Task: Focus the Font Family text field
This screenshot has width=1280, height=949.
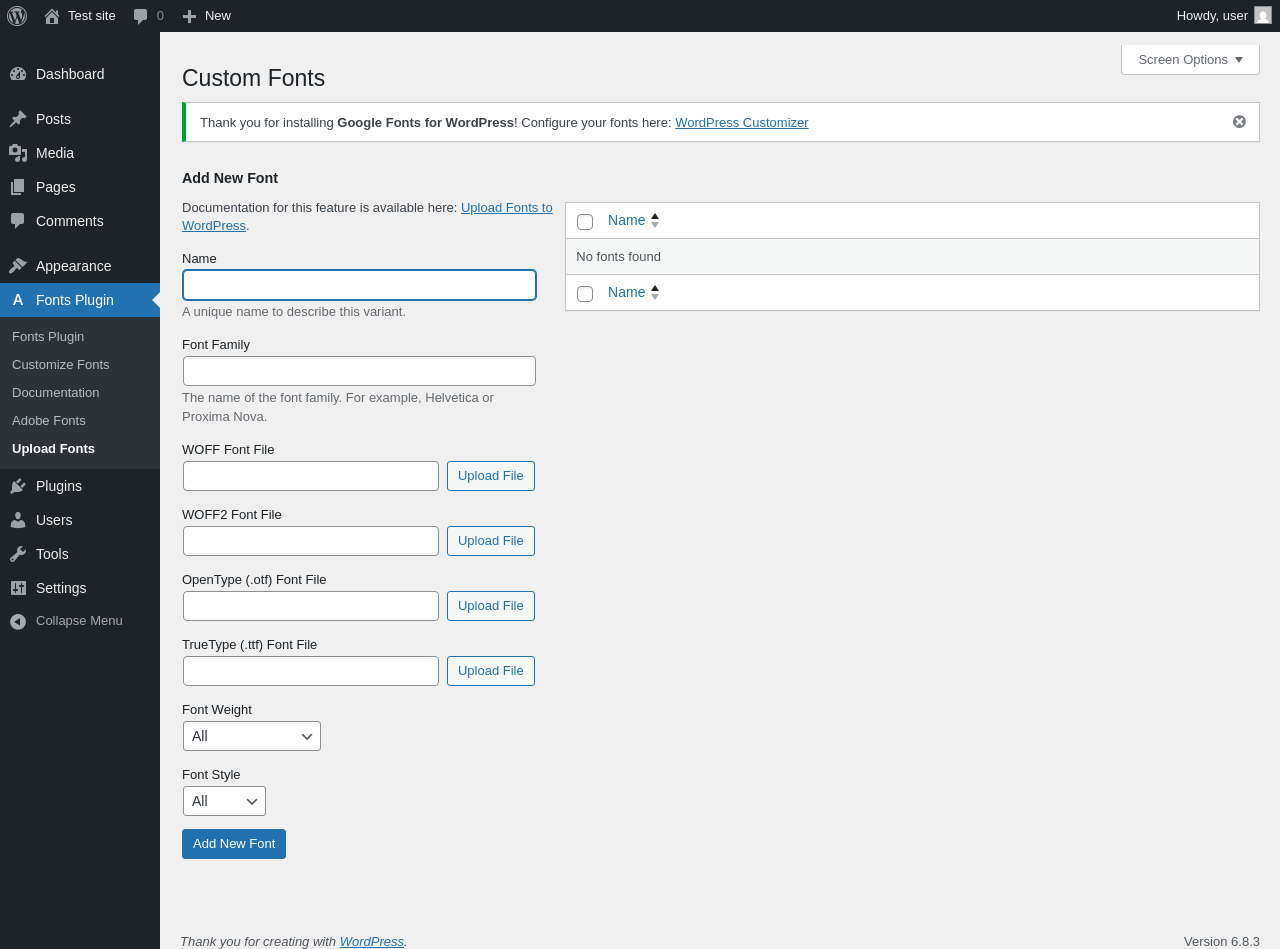Action: pos(359,371)
